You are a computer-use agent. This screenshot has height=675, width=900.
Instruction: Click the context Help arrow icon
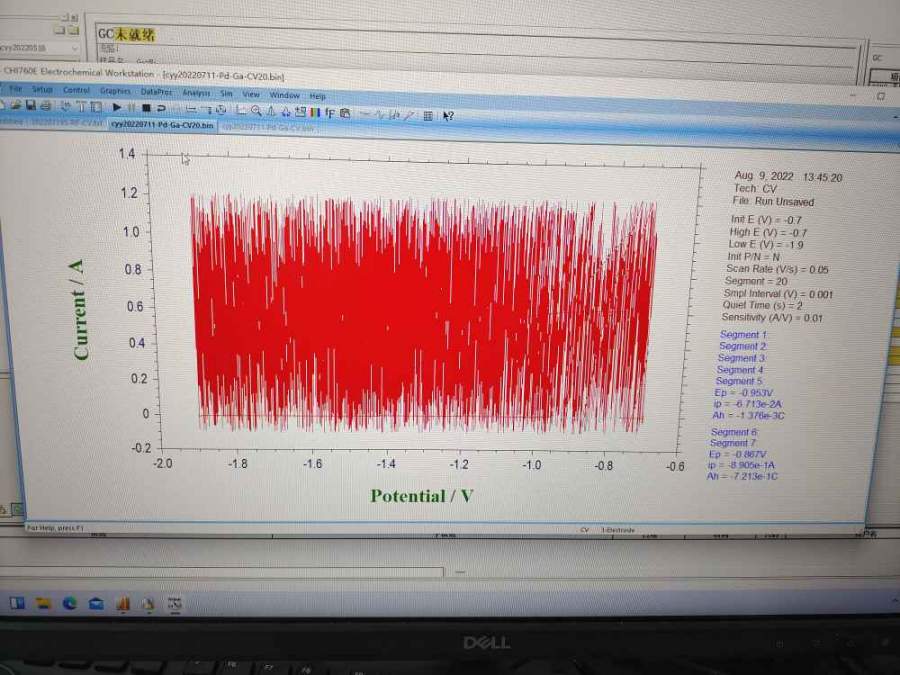(449, 116)
